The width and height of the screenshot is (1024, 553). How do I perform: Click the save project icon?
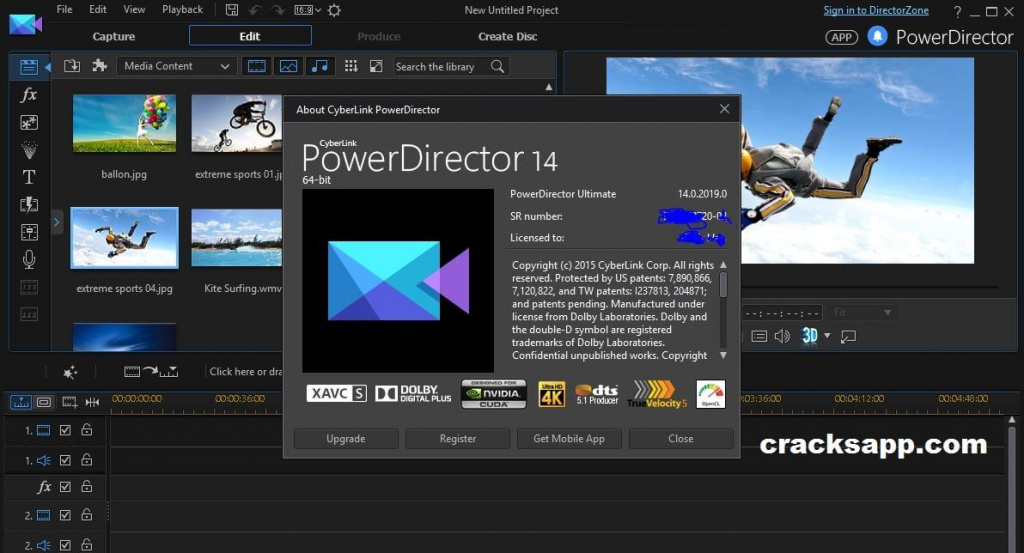(232, 10)
